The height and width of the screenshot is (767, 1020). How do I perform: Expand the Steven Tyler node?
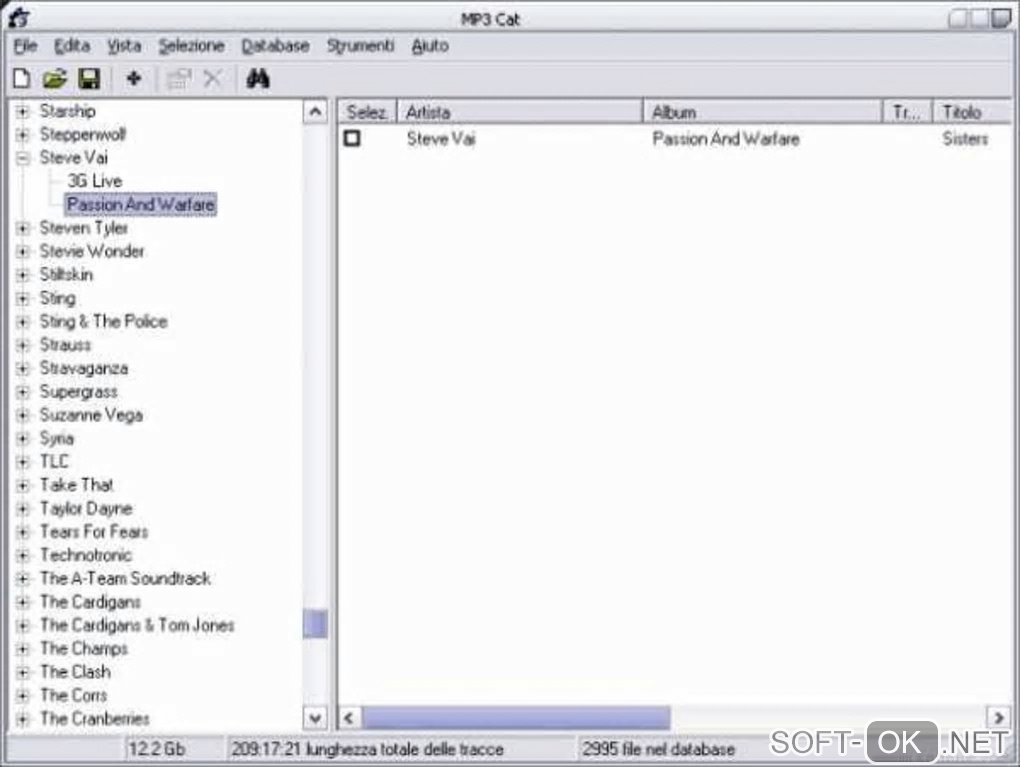23,228
